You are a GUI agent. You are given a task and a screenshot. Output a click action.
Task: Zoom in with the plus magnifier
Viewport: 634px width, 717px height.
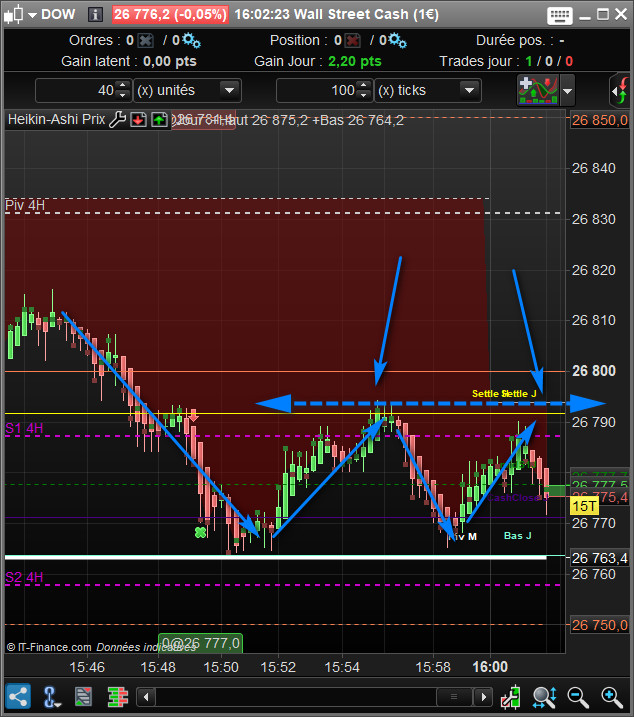[612, 697]
